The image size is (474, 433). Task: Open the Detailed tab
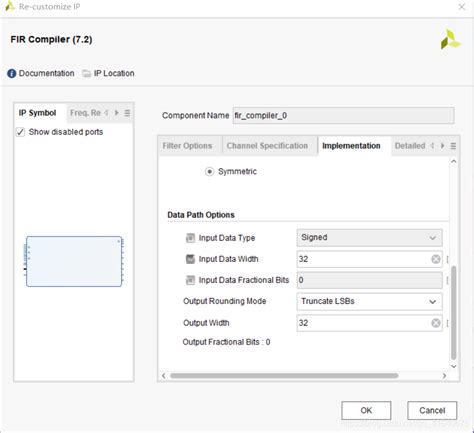[x=410, y=146]
